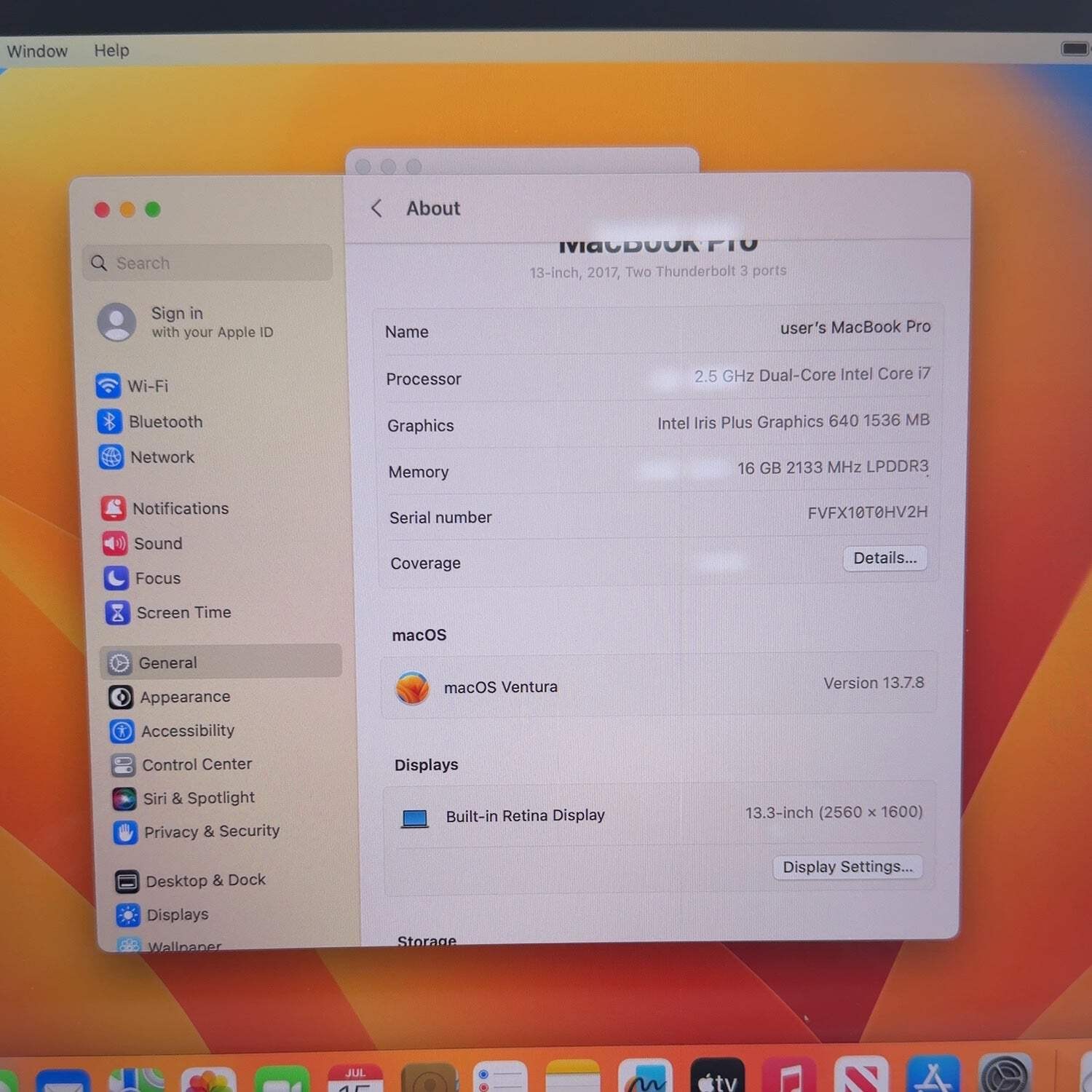This screenshot has height=1092, width=1092.
Task: Click the Intel Iris Plus Graphics value
Action: pos(794,422)
